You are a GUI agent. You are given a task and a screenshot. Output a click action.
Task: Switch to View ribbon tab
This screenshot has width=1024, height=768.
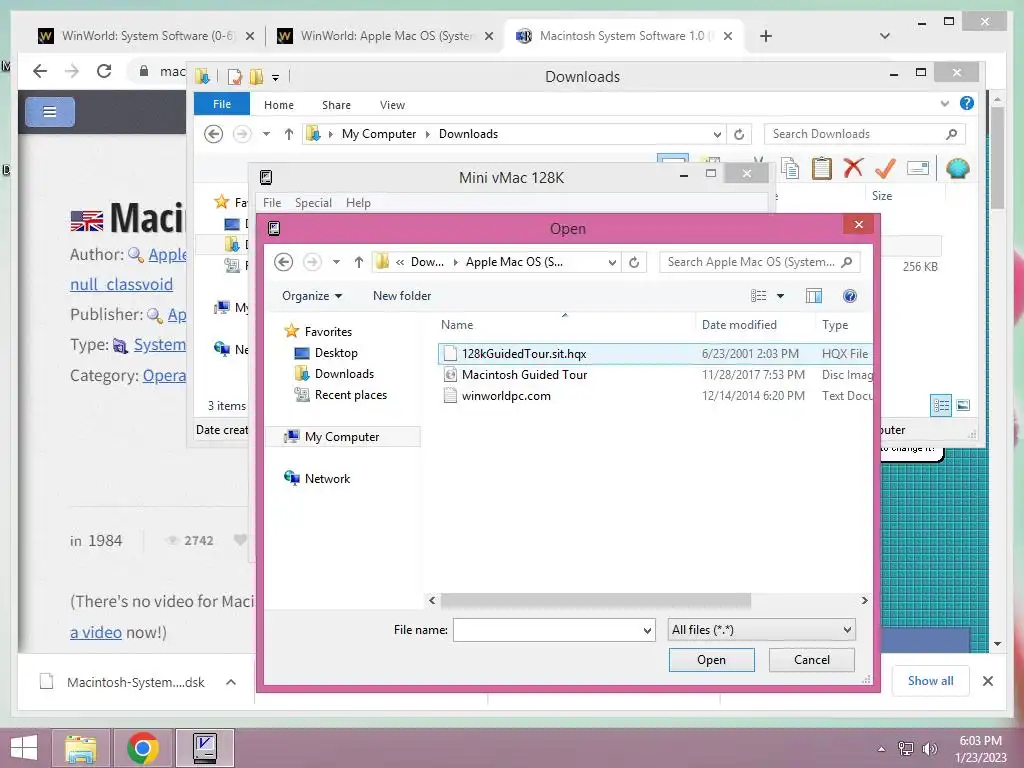[392, 104]
